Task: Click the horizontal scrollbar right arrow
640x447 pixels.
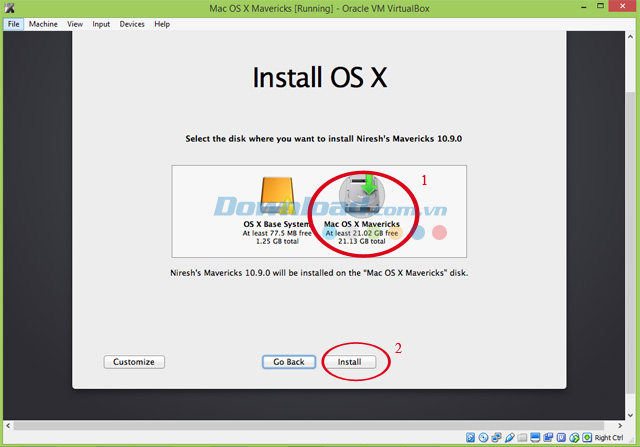Action: tap(620, 425)
